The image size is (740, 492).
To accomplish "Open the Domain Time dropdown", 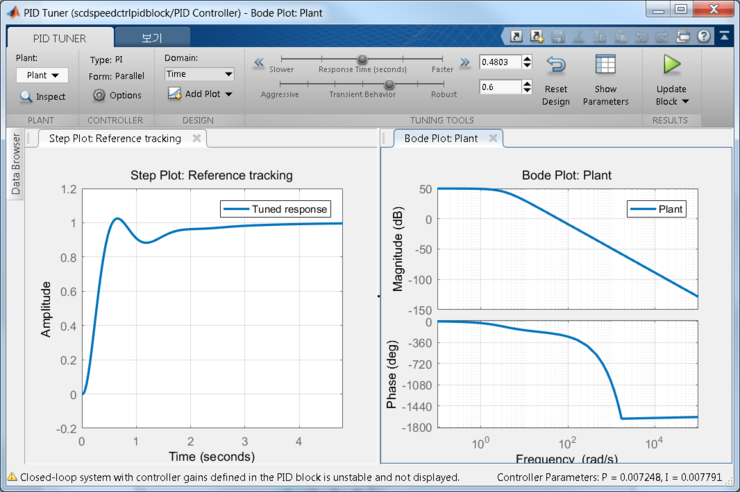I will (x=199, y=74).
